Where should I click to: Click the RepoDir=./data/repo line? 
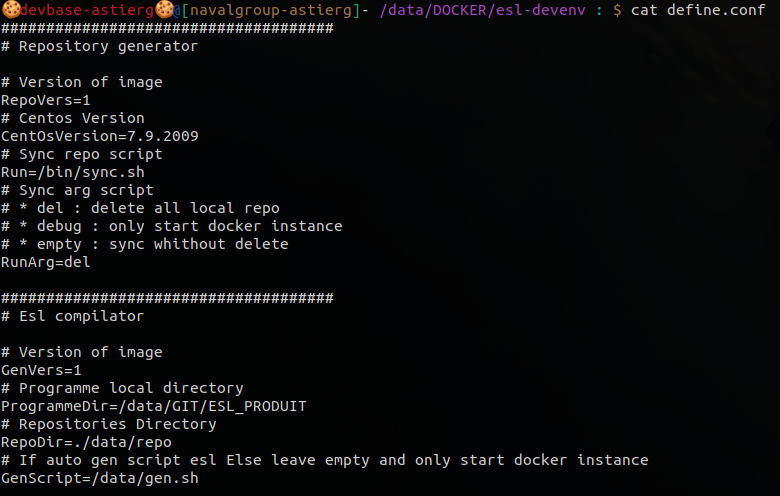[86, 442]
